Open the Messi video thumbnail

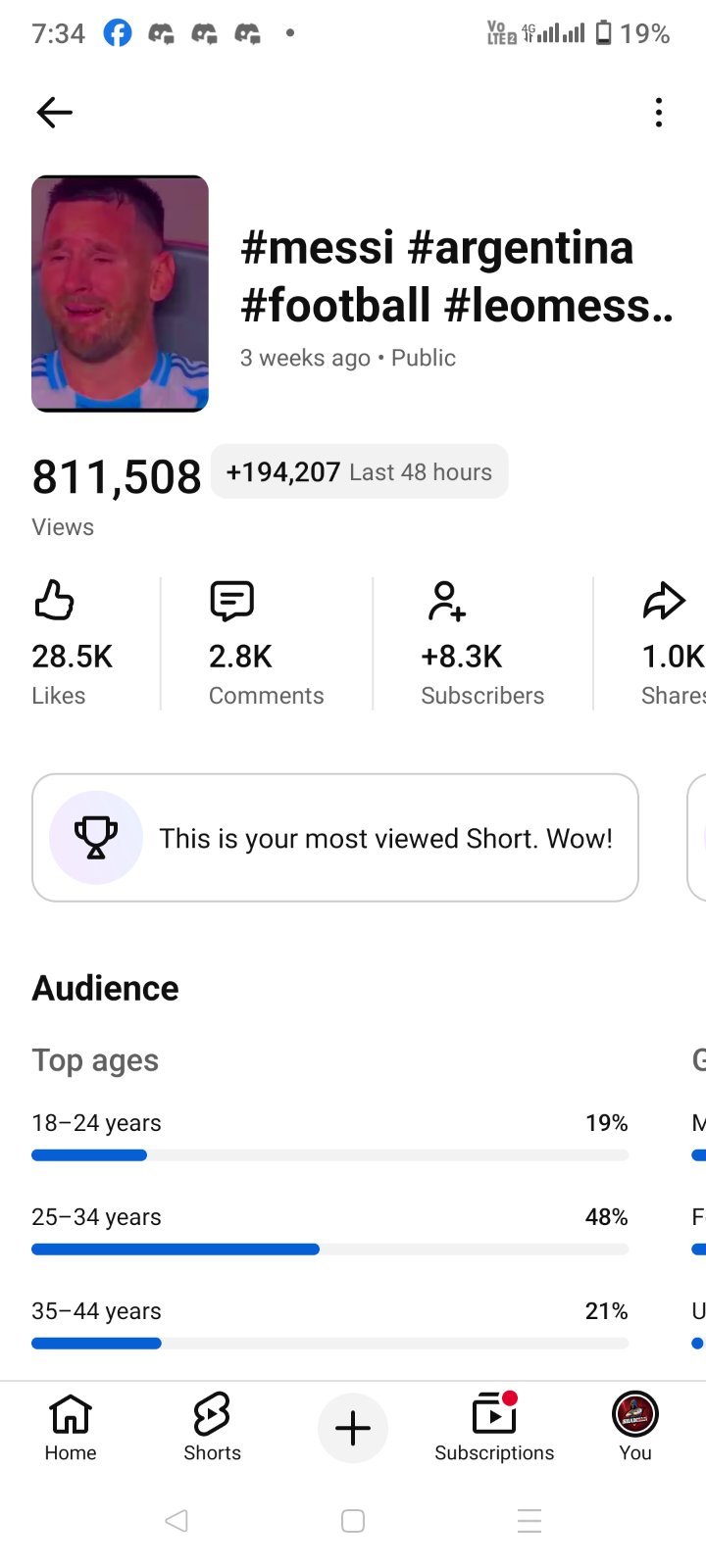point(121,294)
